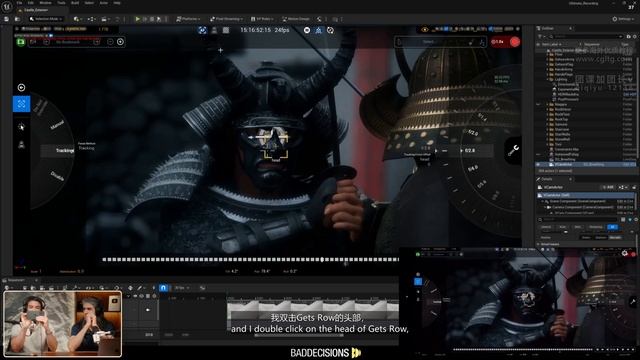Screen dimensions: 640x360
Task: Open the 30 fps dropdown in Sequencer
Action: [x=182, y=288]
